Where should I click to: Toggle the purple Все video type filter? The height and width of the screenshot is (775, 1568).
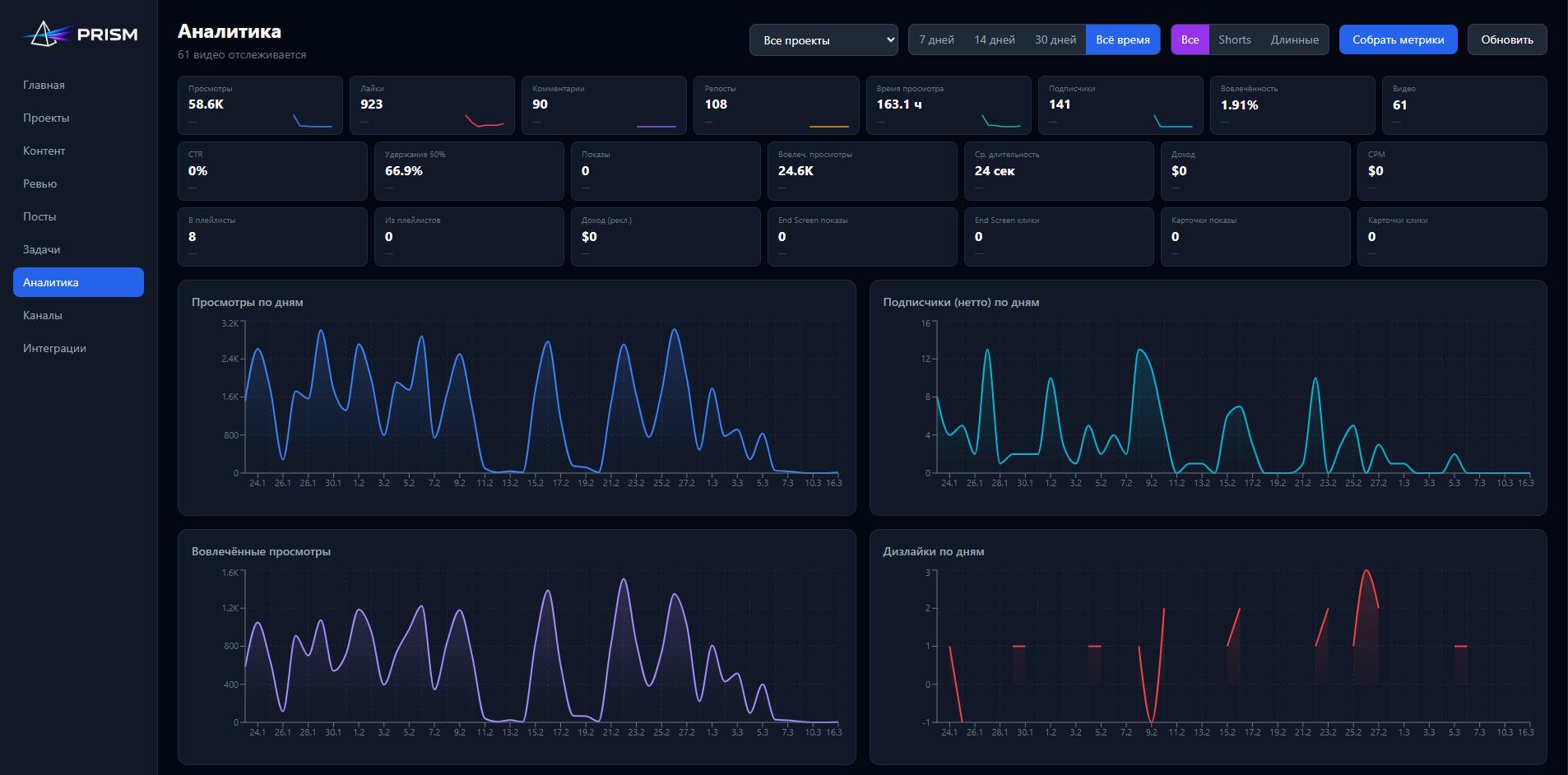coord(1190,39)
